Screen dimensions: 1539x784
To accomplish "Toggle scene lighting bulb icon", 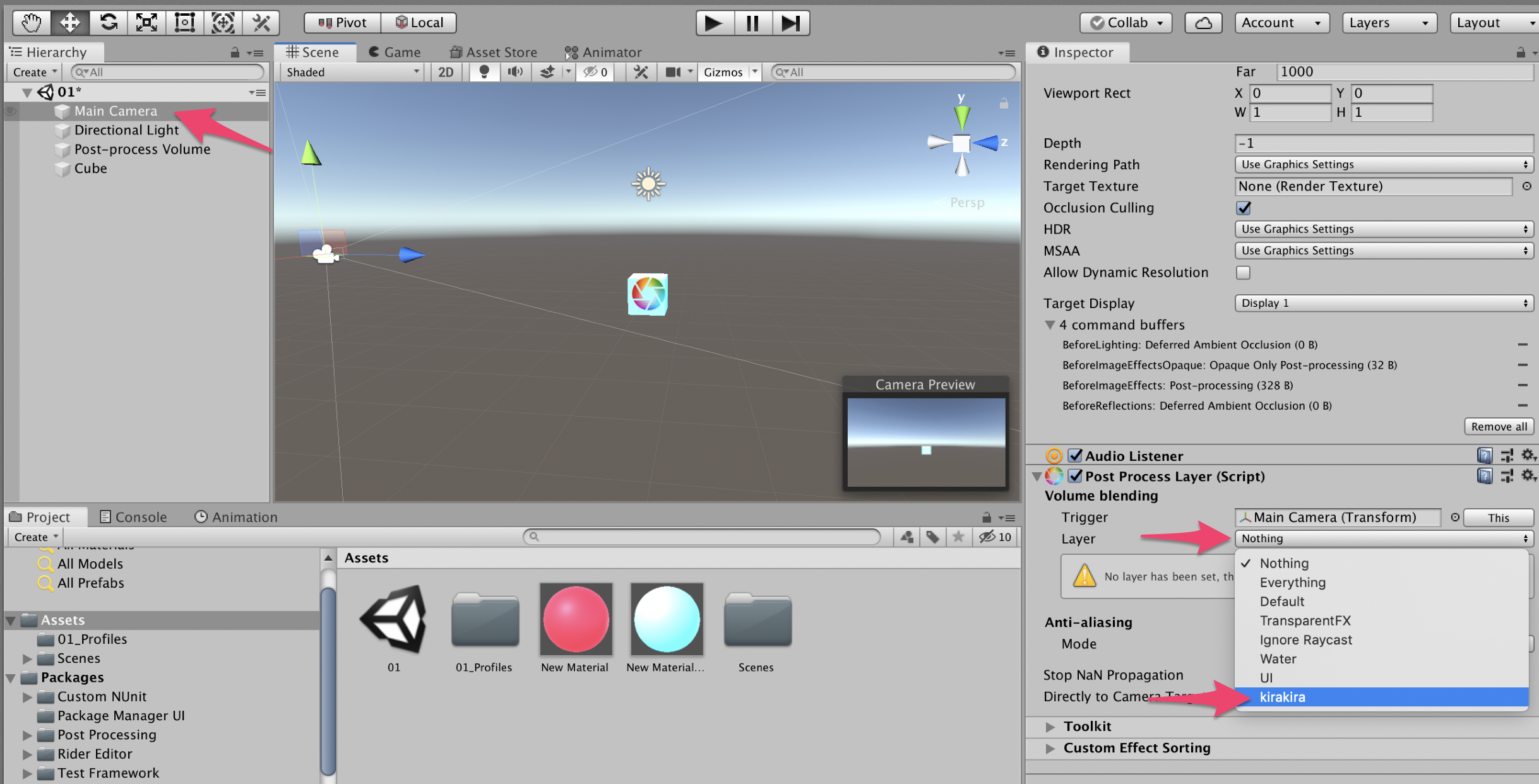I will point(484,72).
